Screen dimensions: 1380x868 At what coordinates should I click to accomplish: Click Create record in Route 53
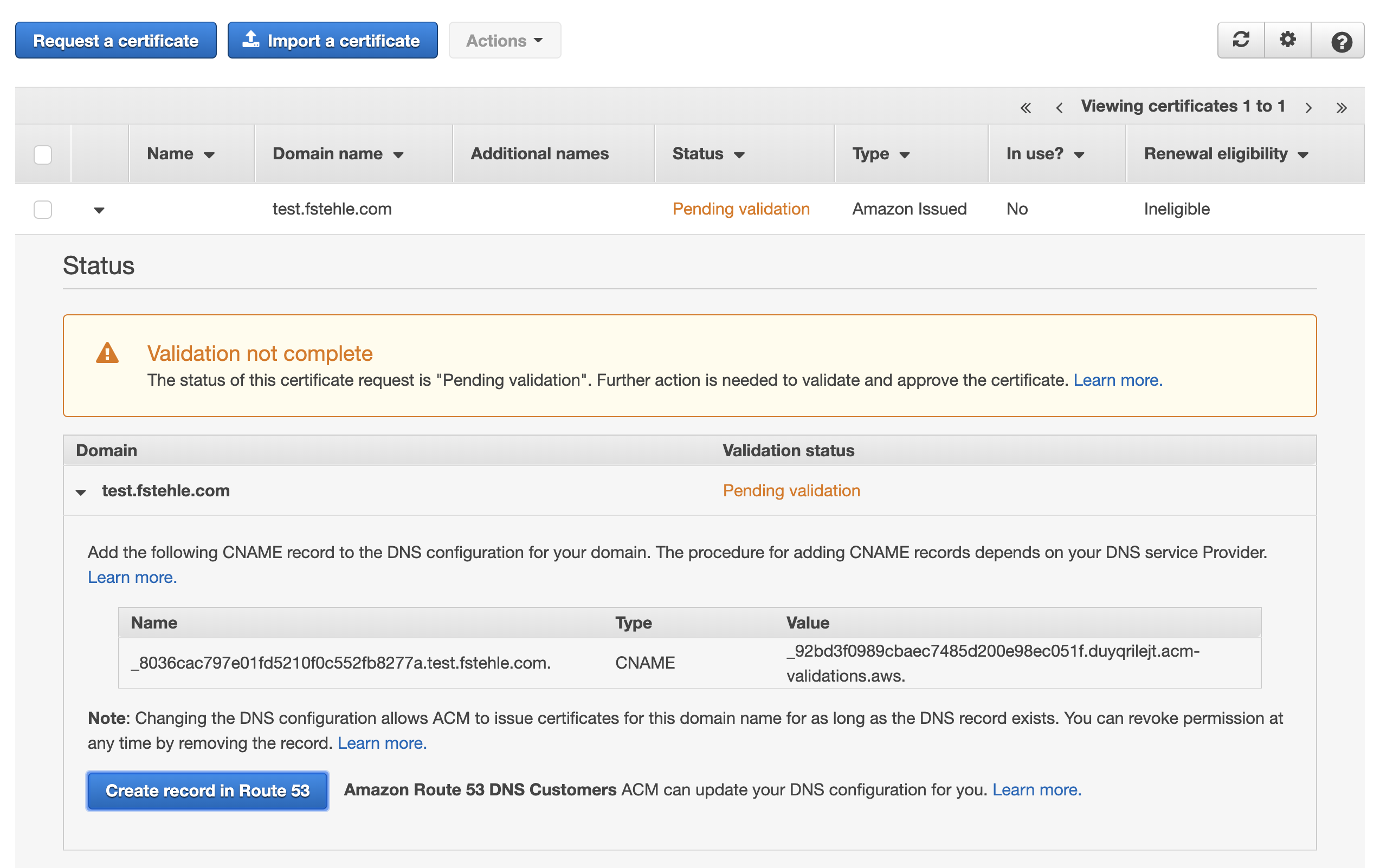pos(207,791)
